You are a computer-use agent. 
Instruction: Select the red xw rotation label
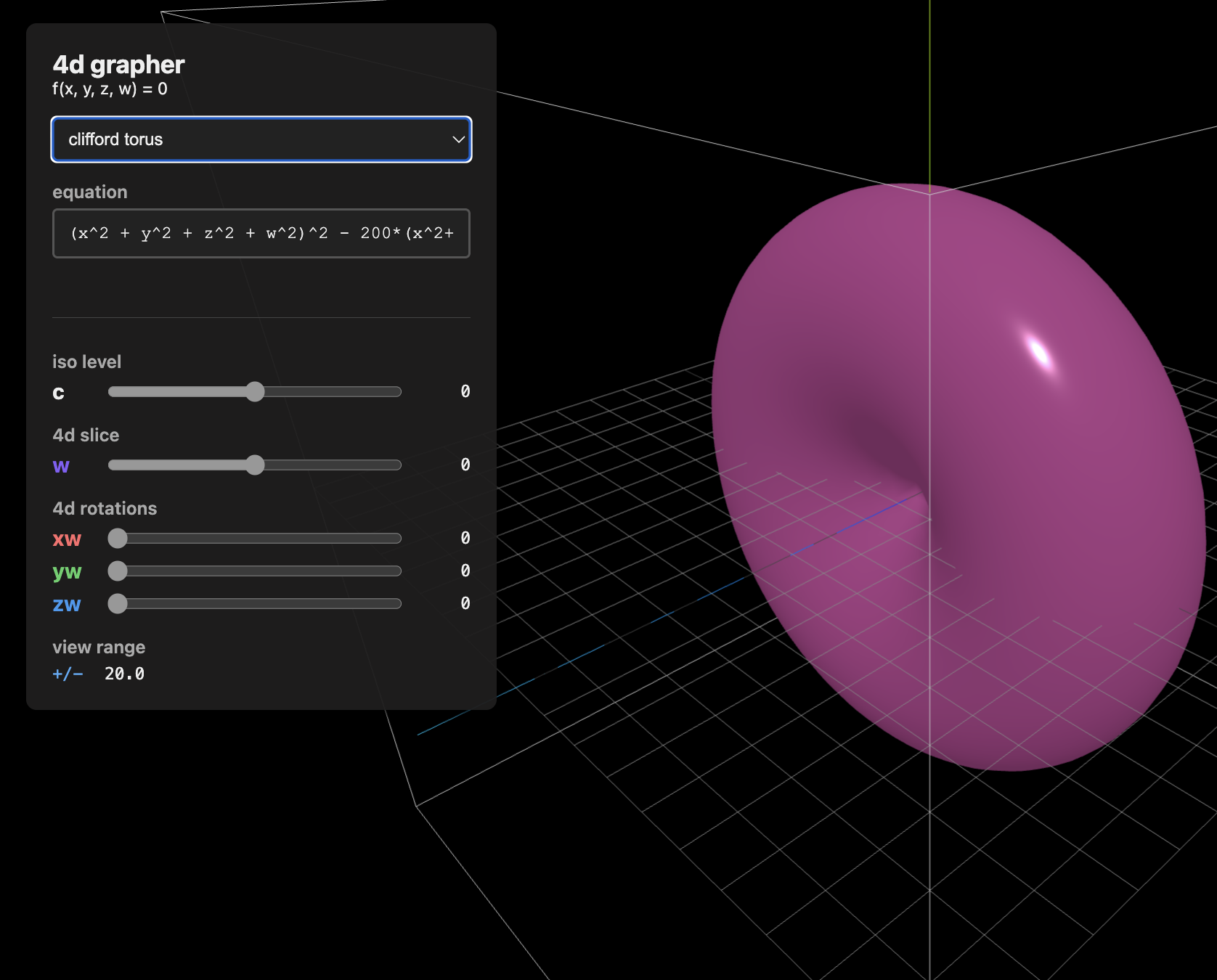[x=66, y=539]
